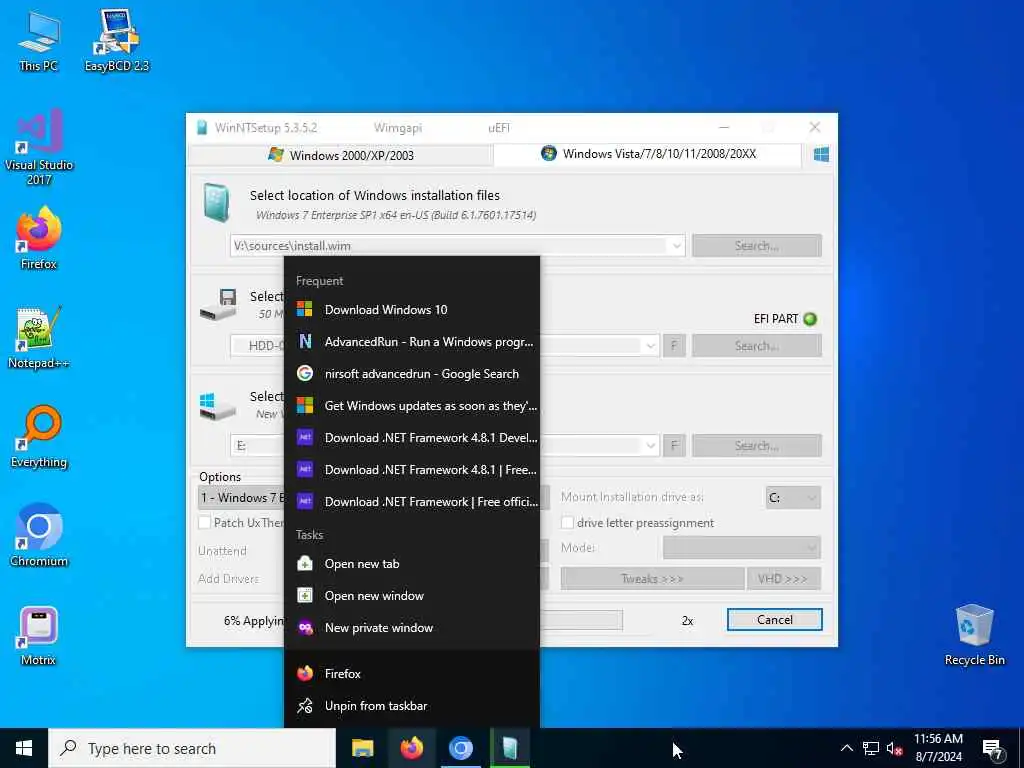Open Download .NET Framework 4.8.1 | Free... entry
This screenshot has height=768, width=1024.
pyautogui.click(x=412, y=470)
